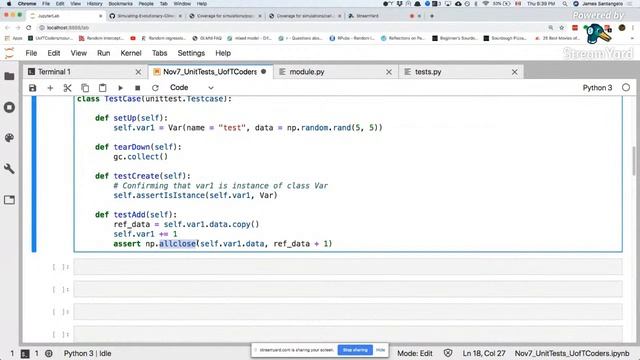The height and width of the screenshot is (360, 640).
Task: Open the Chrome History menu in macOS bar
Action: point(94,4)
